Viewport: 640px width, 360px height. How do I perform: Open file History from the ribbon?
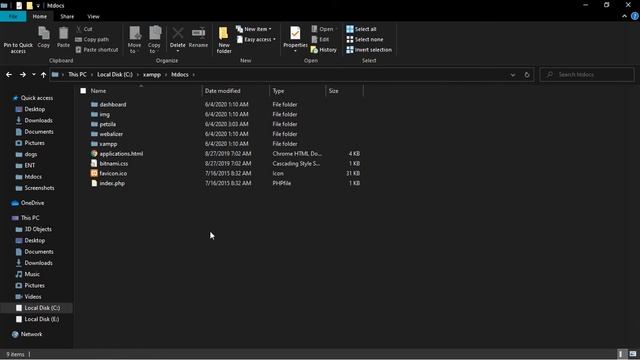click(x=324, y=50)
